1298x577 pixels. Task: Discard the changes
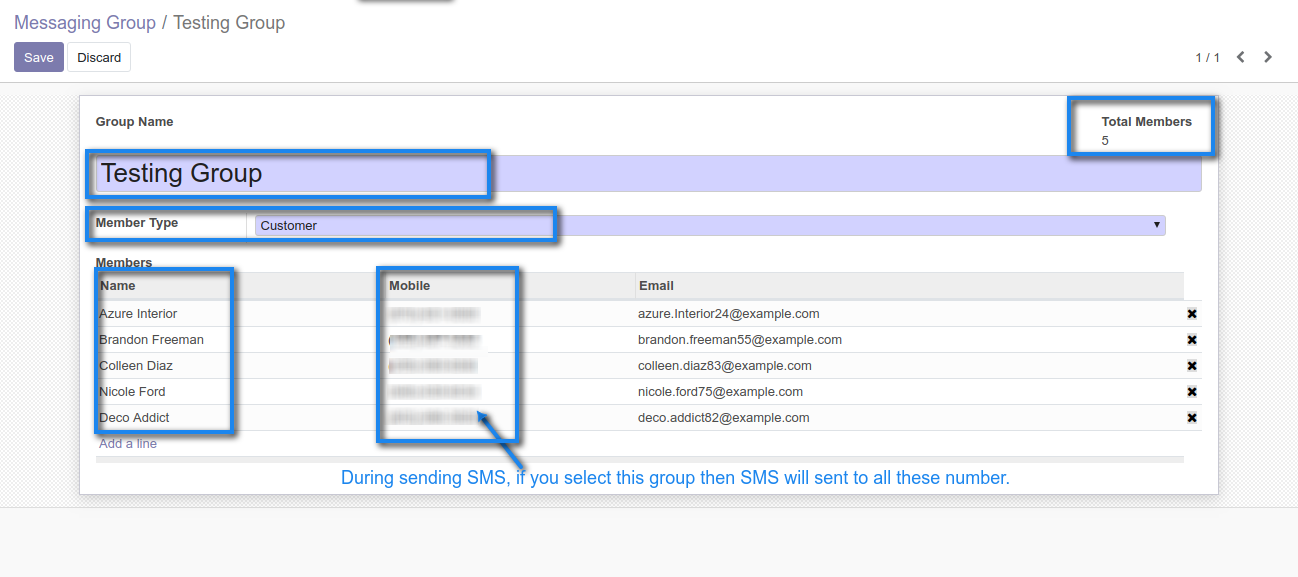(x=99, y=57)
